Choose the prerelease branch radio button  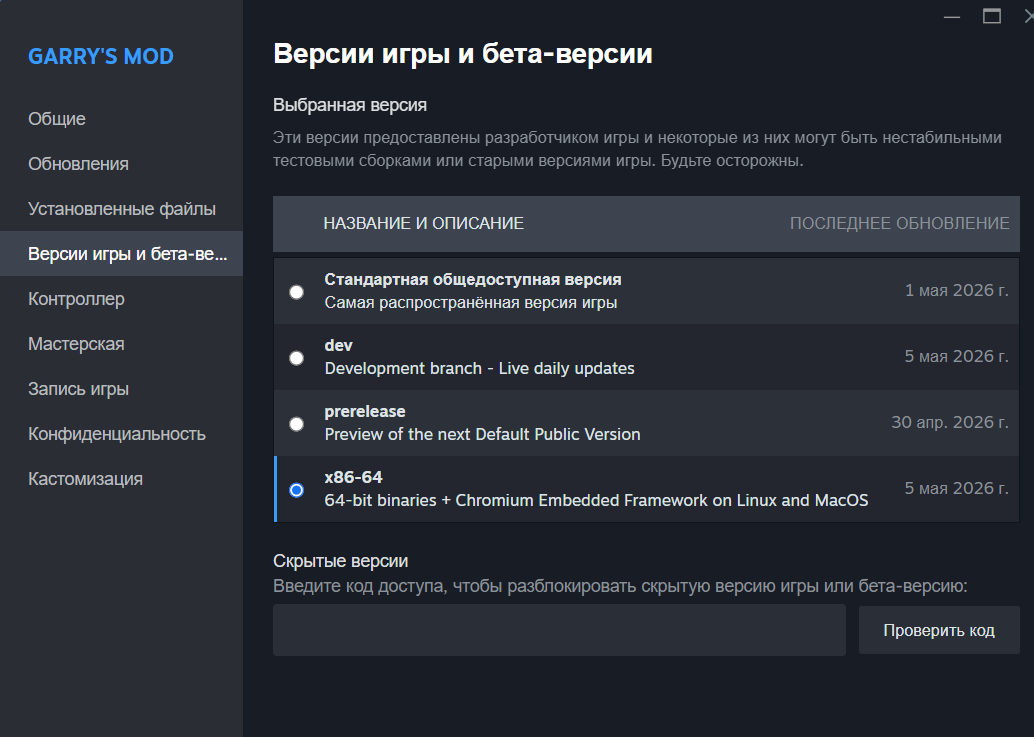[x=297, y=424]
